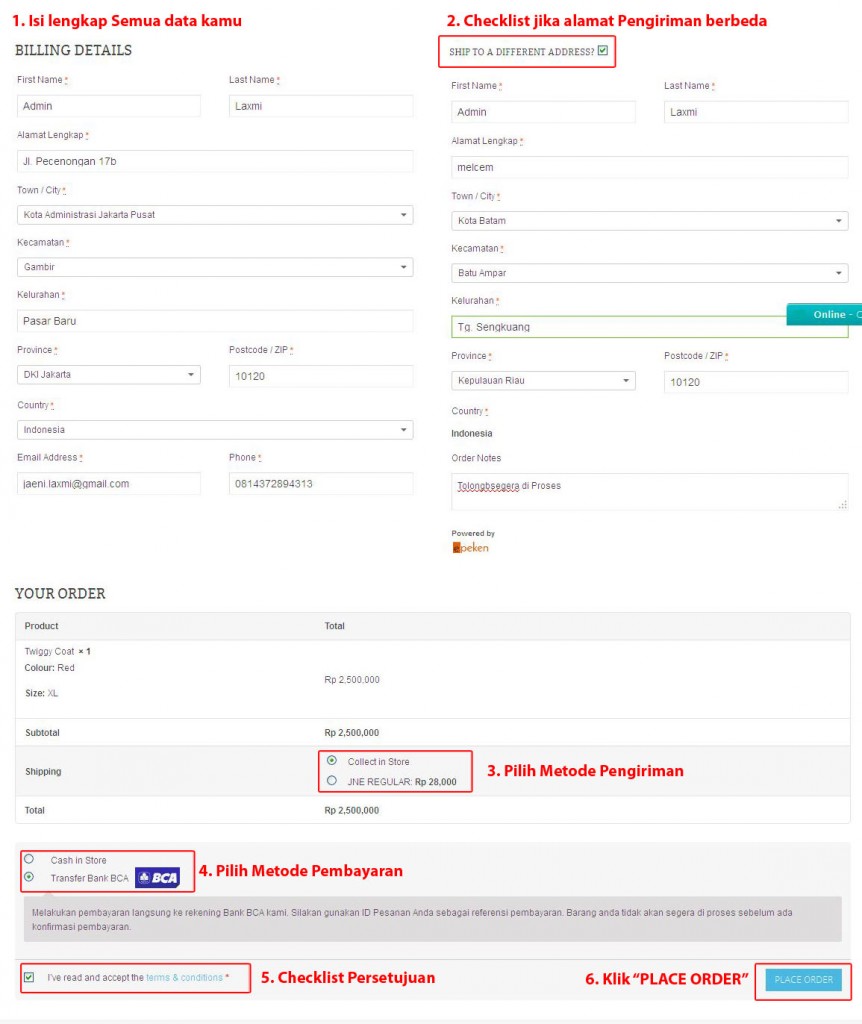Screen dimensions: 862x1024
Task: Click the PLACE ORDER button
Action: point(803,979)
